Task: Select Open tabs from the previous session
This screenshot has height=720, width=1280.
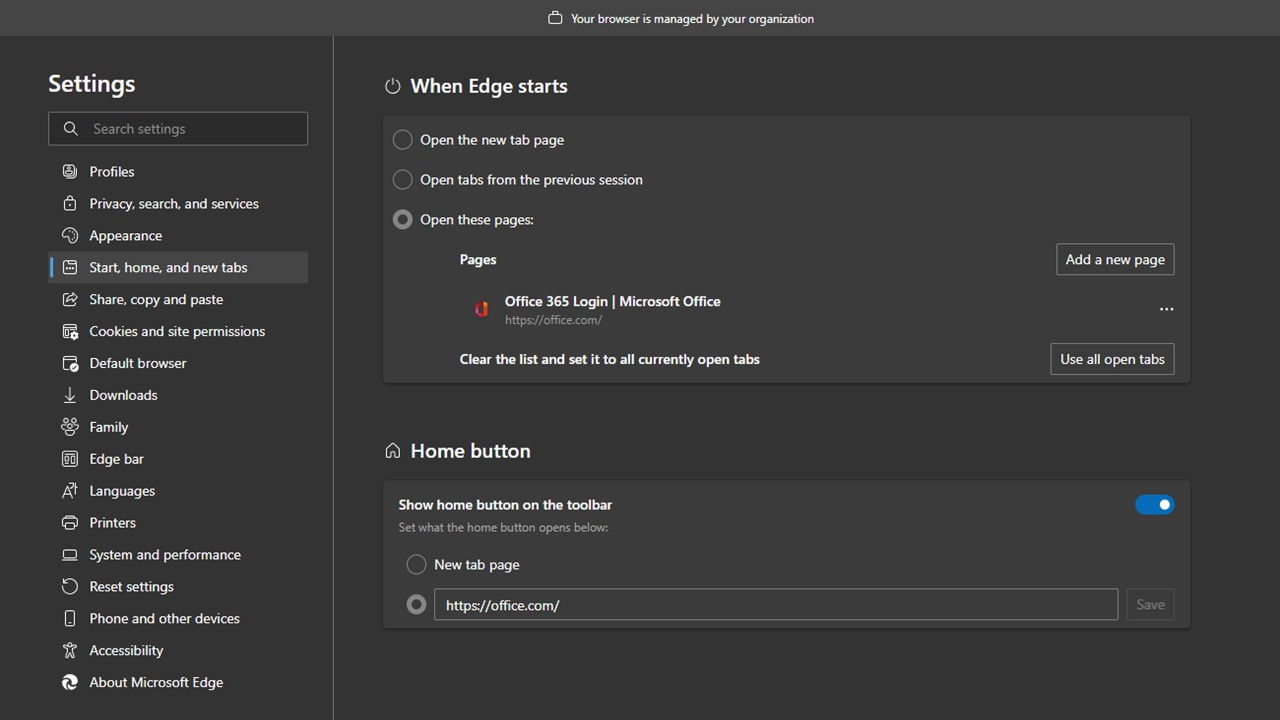Action: click(x=403, y=180)
